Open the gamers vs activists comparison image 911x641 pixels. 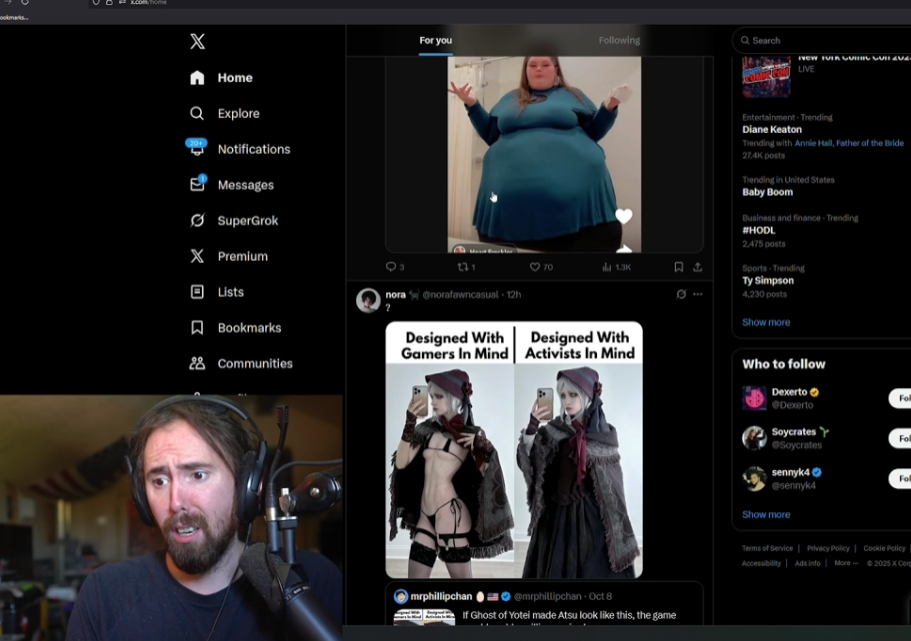pos(514,450)
